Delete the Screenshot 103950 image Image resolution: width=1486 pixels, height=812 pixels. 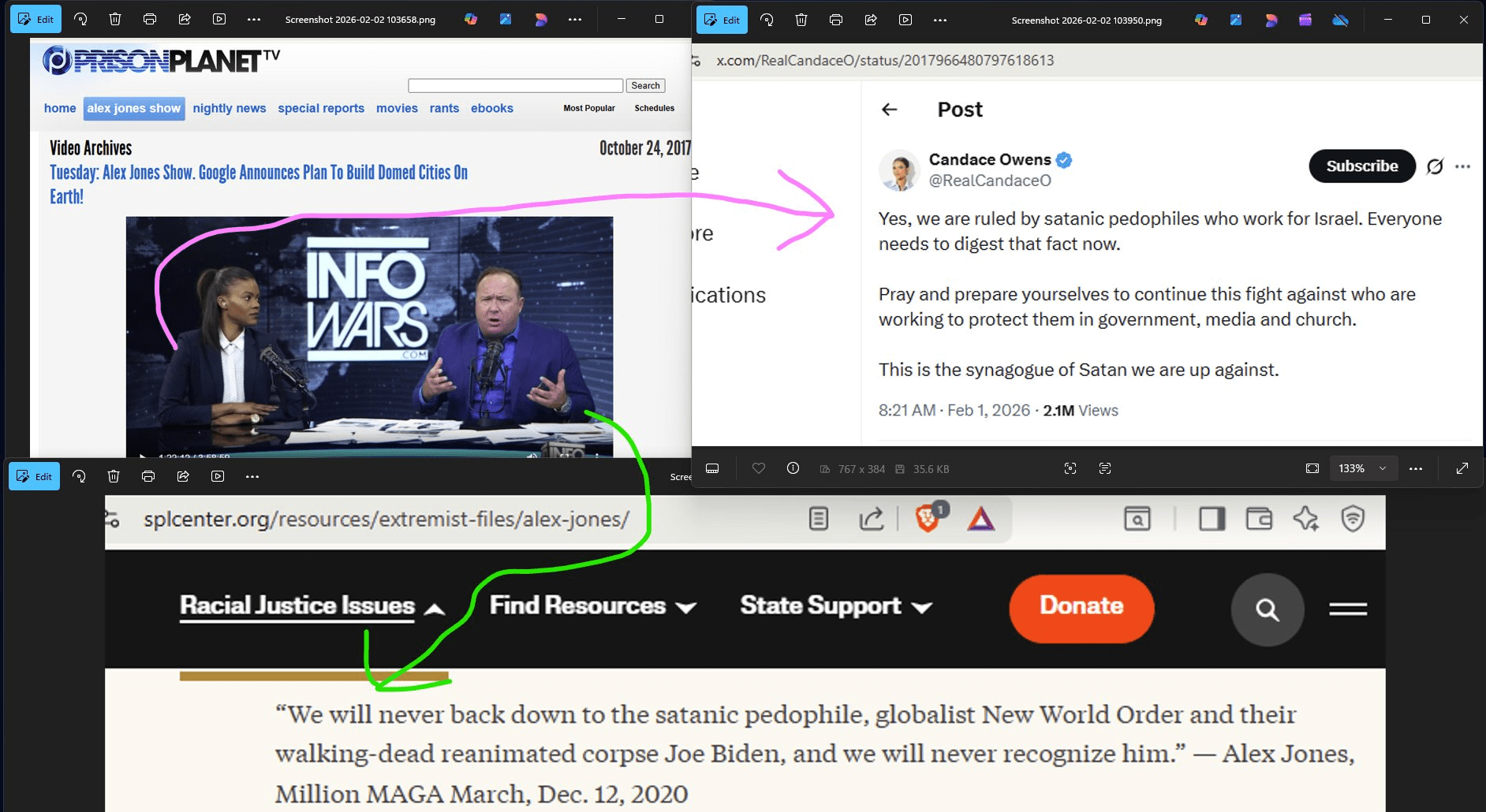pyautogui.click(x=801, y=20)
